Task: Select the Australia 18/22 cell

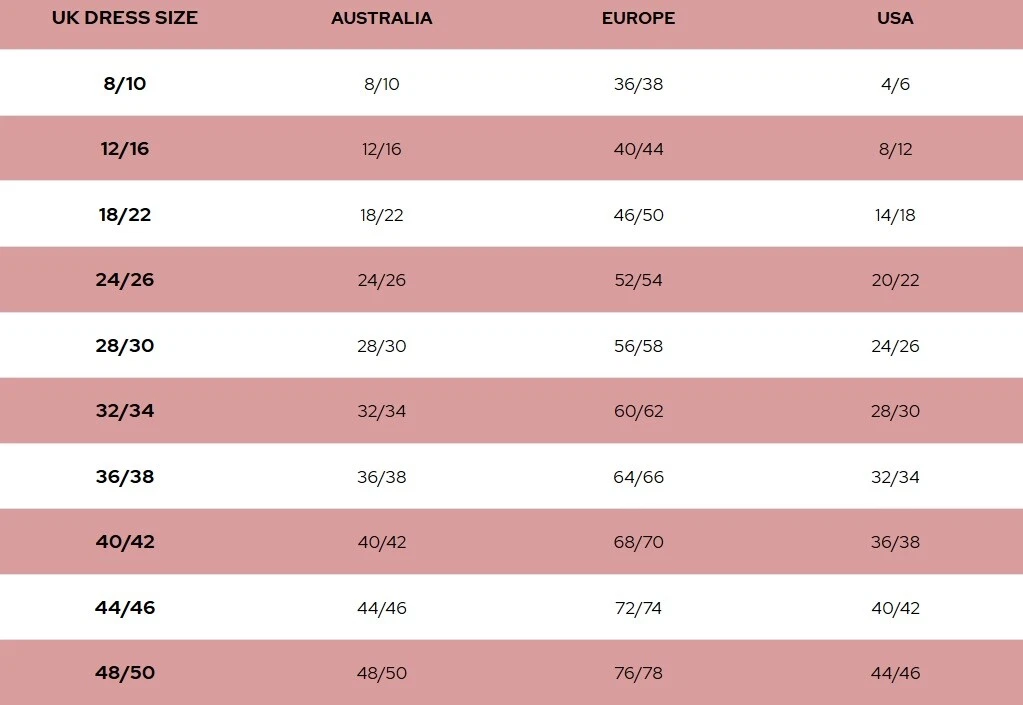Action: [x=382, y=215]
